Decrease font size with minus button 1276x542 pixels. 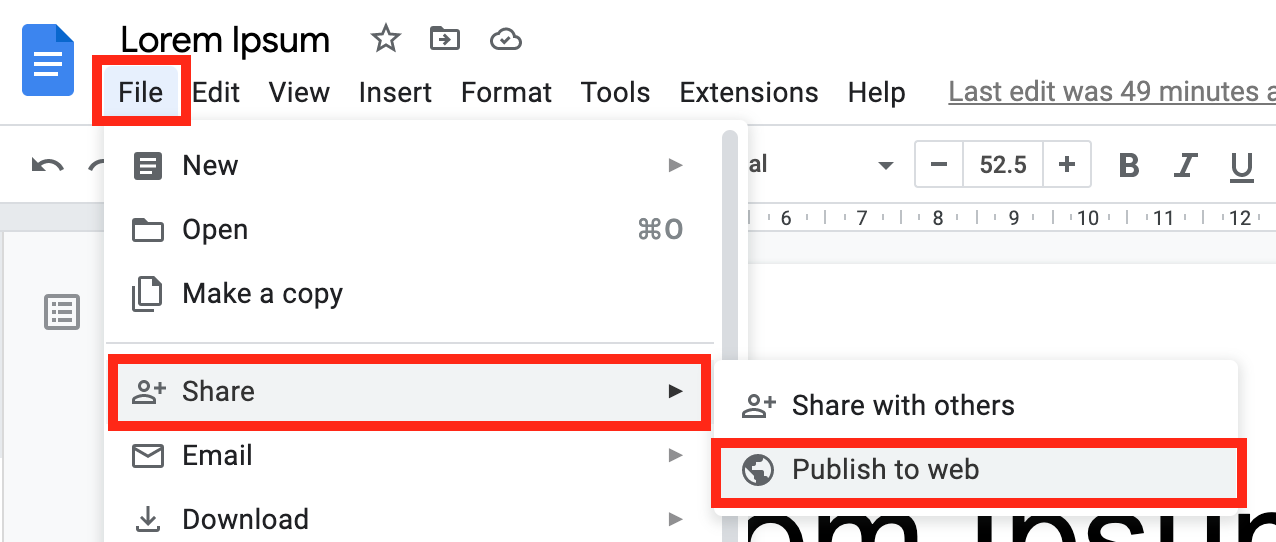pos(939,165)
